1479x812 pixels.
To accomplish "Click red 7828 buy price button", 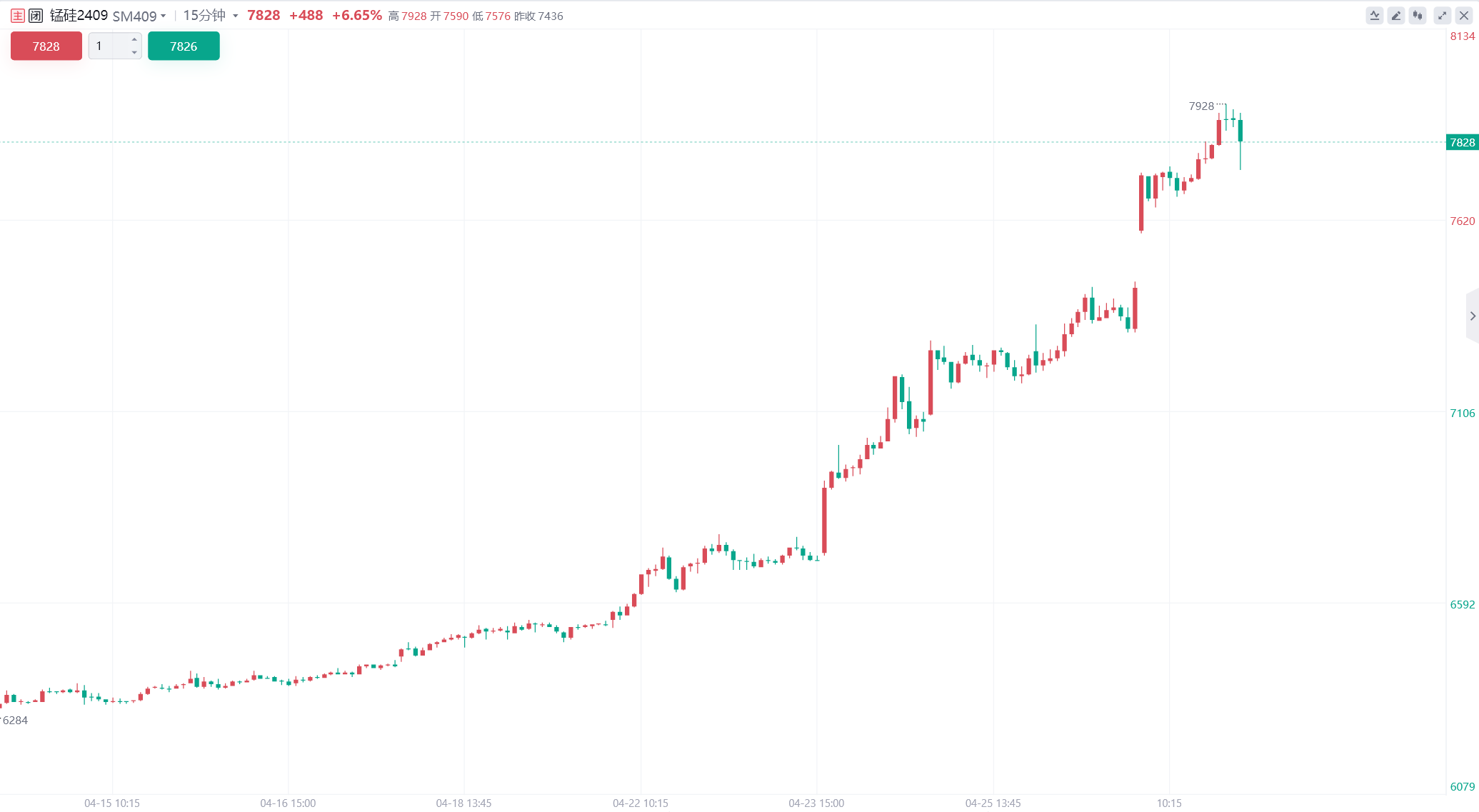I will pos(46,46).
